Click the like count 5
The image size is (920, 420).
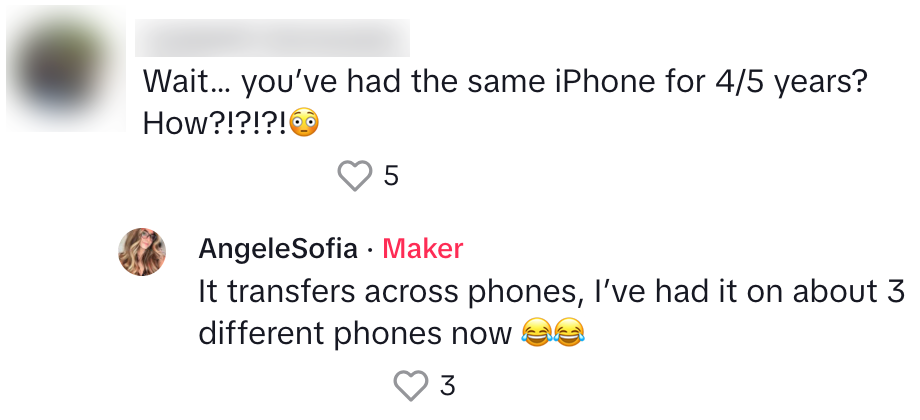(391, 177)
